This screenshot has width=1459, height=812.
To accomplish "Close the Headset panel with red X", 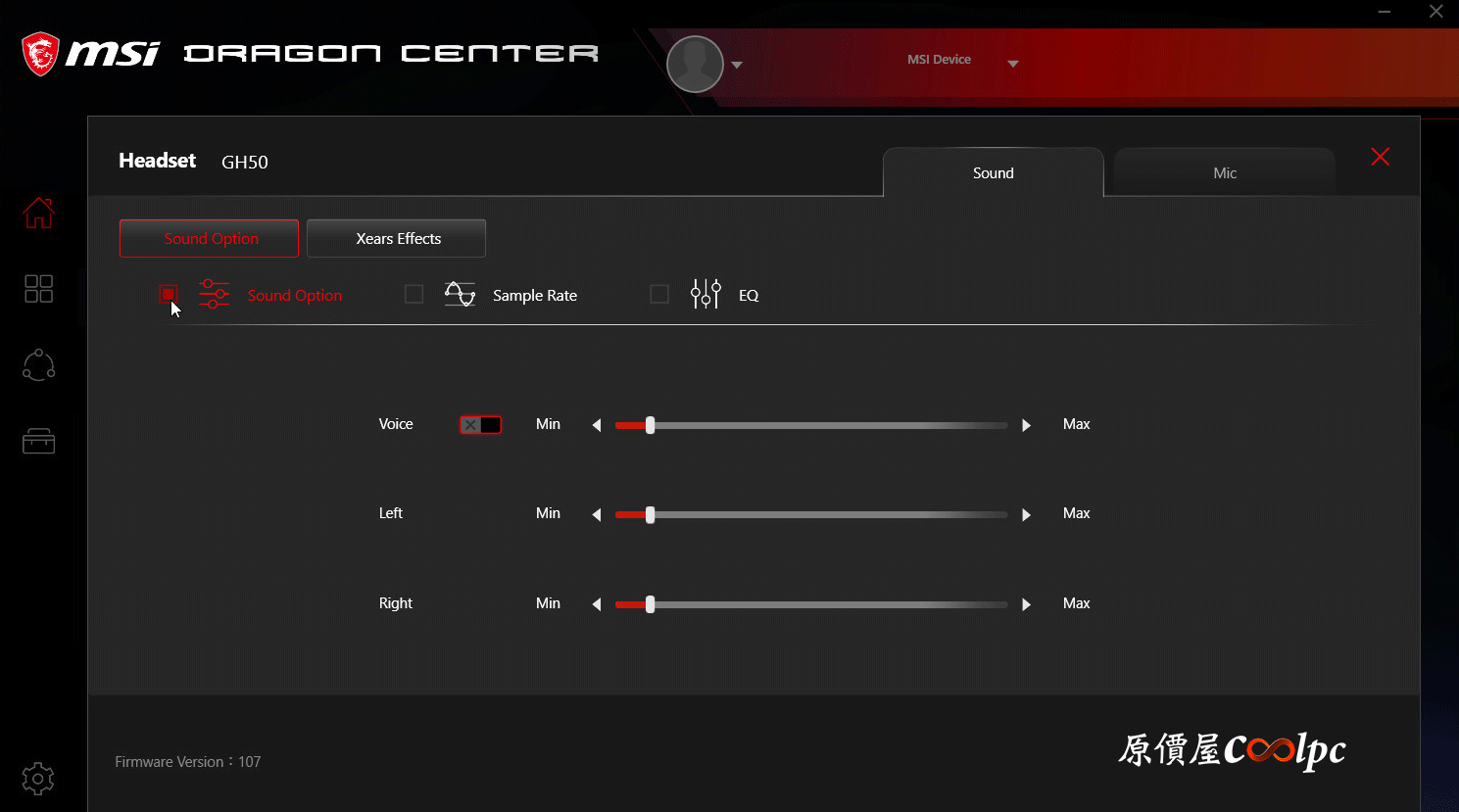I will [1381, 157].
